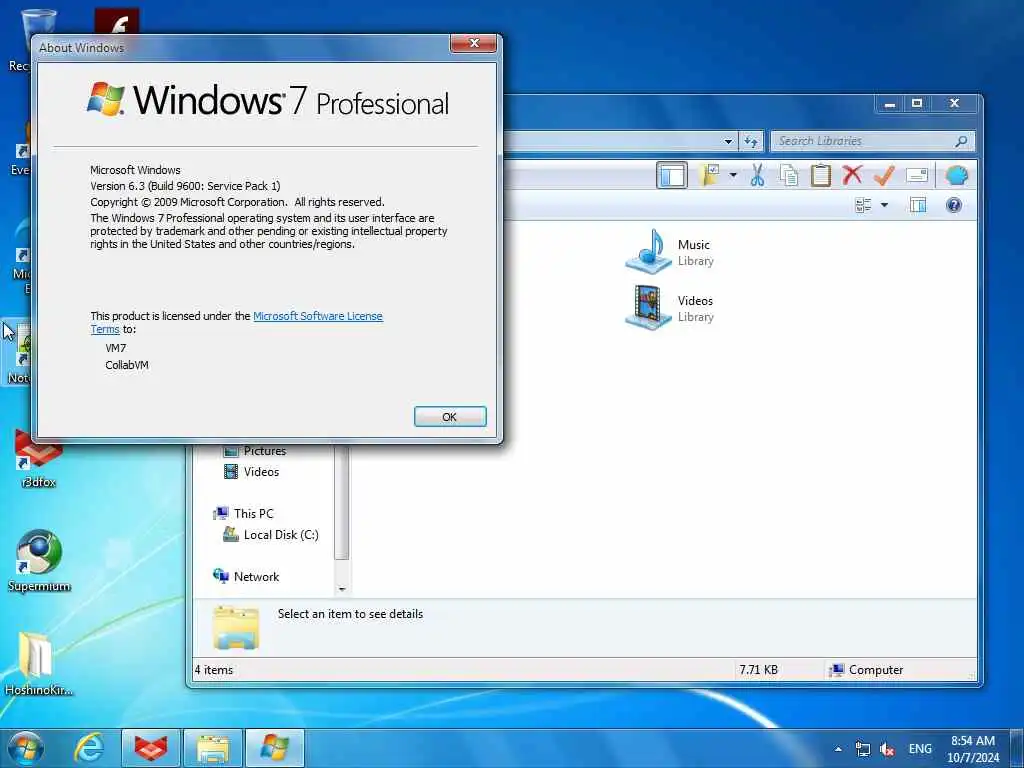The width and height of the screenshot is (1024, 768).
Task: Expand the address bar history dropdown
Action: coord(728,141)
